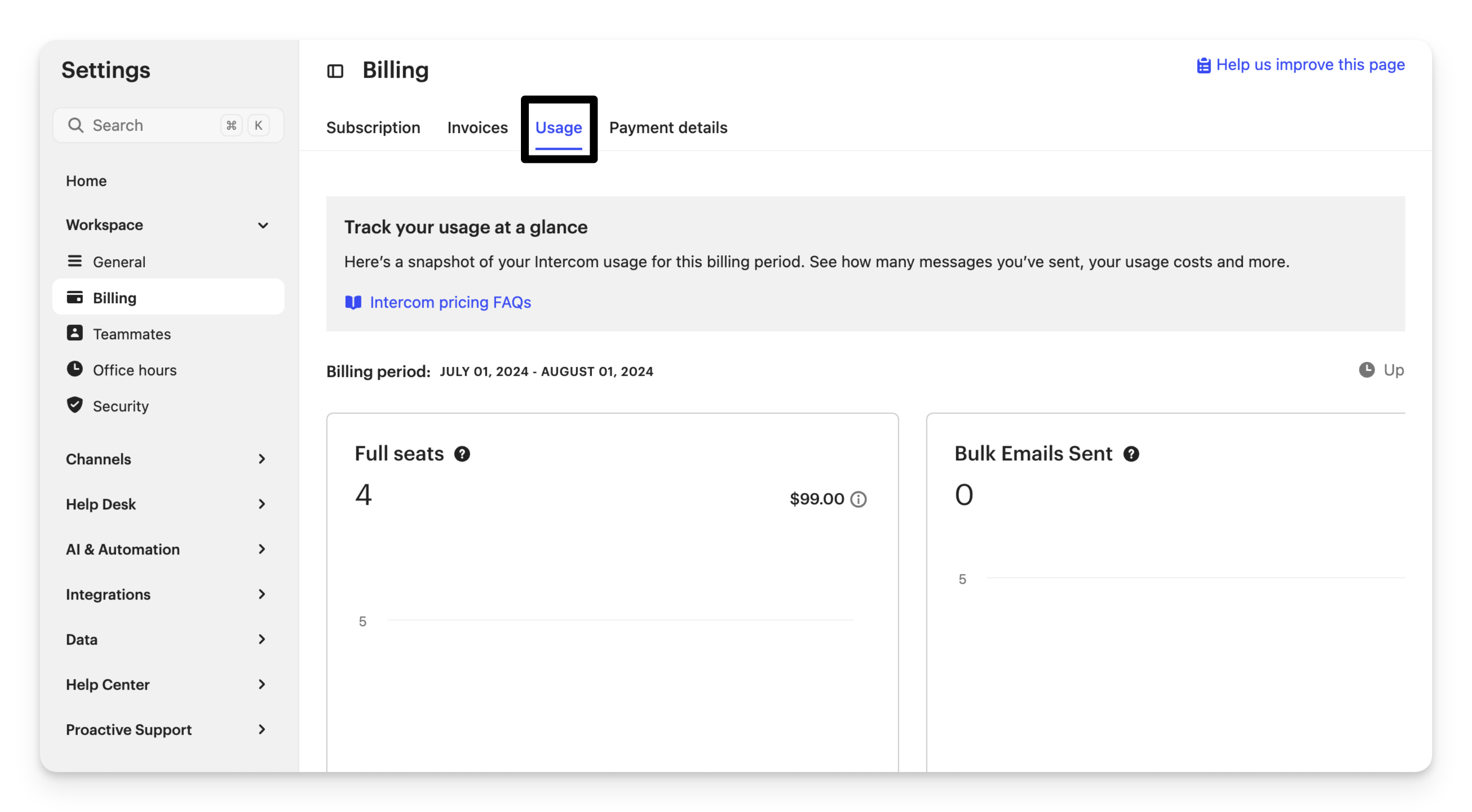
Task: Click the Track your usage at a glance heading
Action: pyautogui.click(x=466, y=227)
